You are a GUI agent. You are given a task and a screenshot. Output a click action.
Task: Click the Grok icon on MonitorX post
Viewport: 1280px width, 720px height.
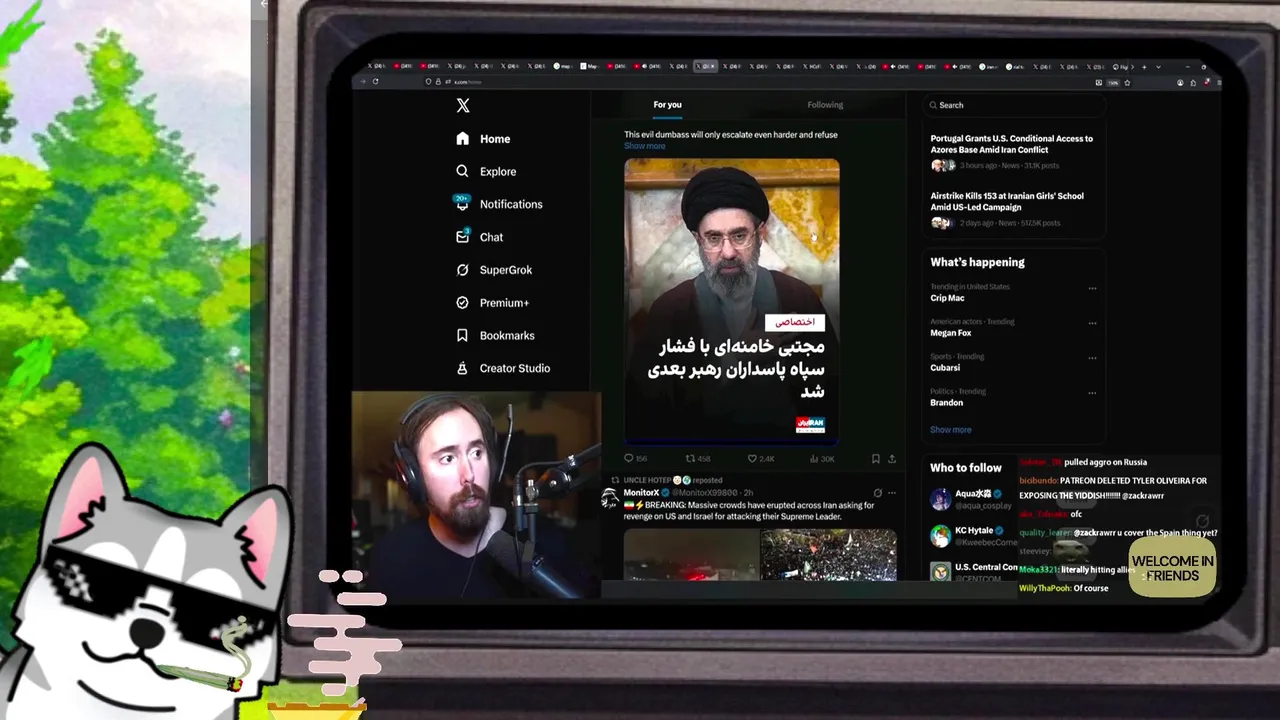(877, 493)
